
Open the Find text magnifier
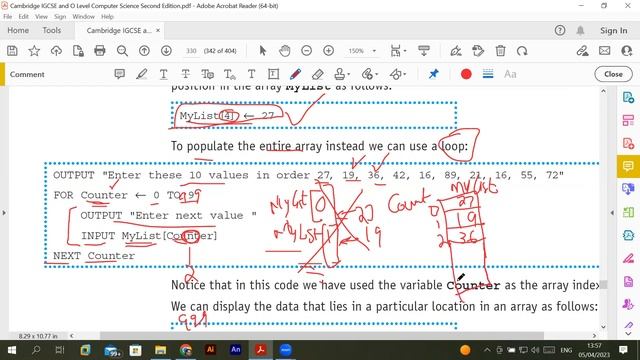pyautogui.click(x=122, y=51)
